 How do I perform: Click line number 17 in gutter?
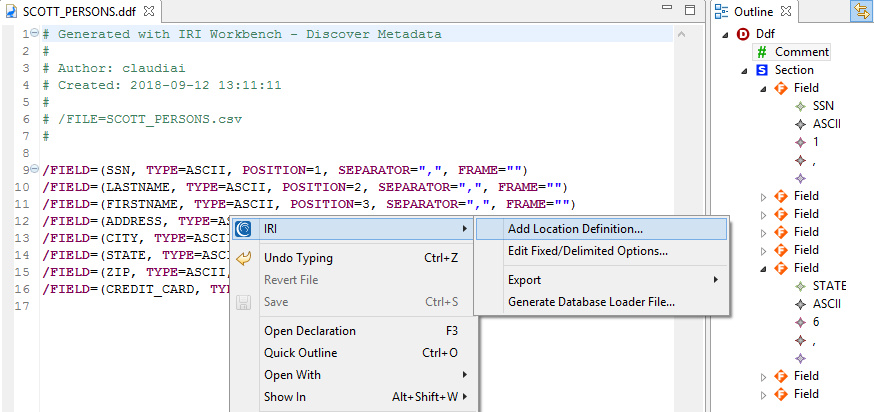point(23,306)
